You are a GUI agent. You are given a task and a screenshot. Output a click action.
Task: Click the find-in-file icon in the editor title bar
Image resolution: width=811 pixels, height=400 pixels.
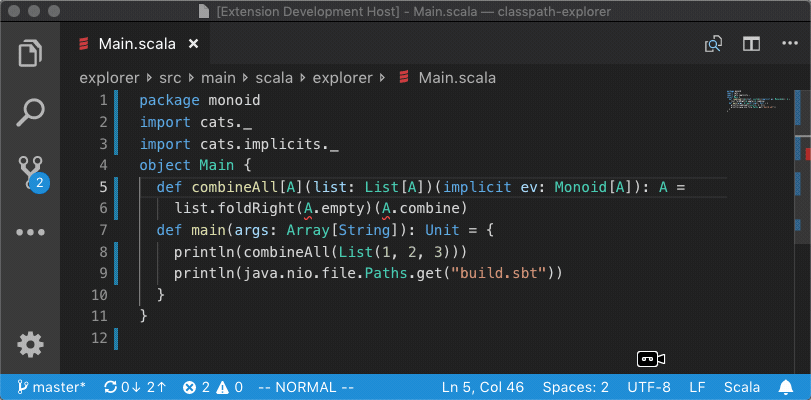click(x=713, y=44)
